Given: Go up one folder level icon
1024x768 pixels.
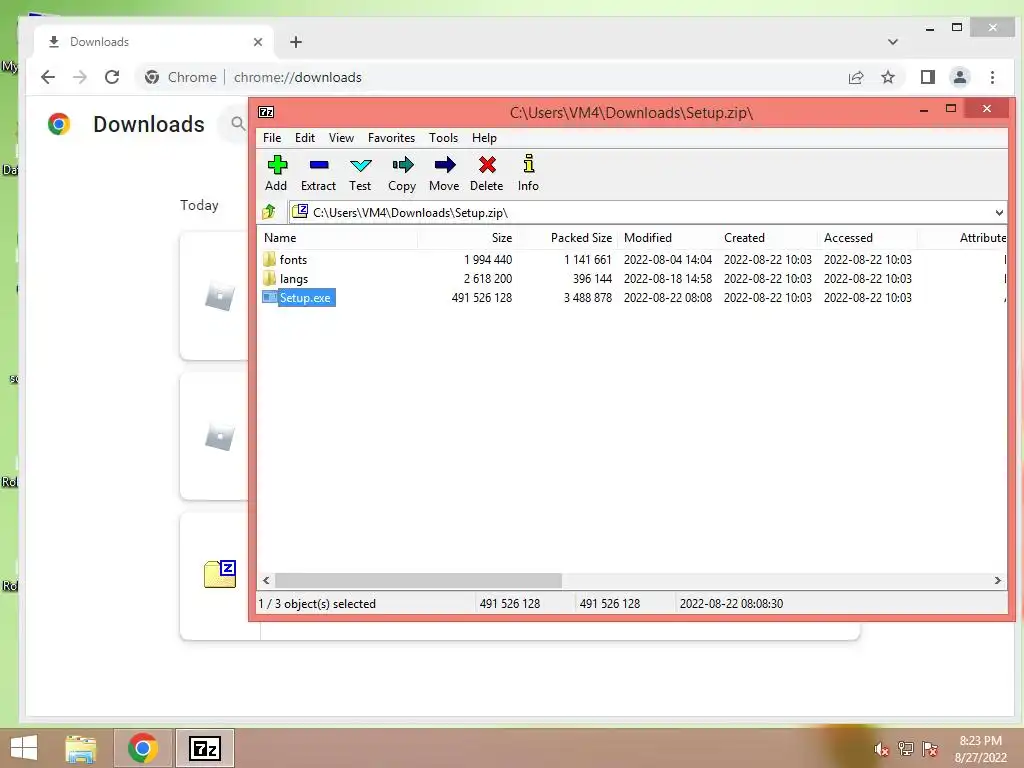Looking at the screenshot, I should tap(268, 212).
